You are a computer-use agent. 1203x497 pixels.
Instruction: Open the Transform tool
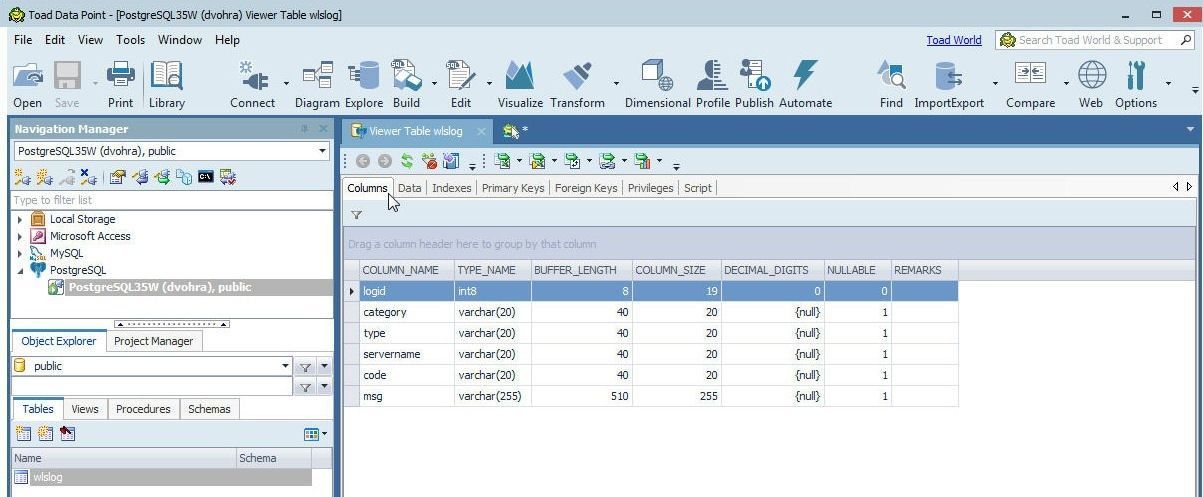click(577, 85)
